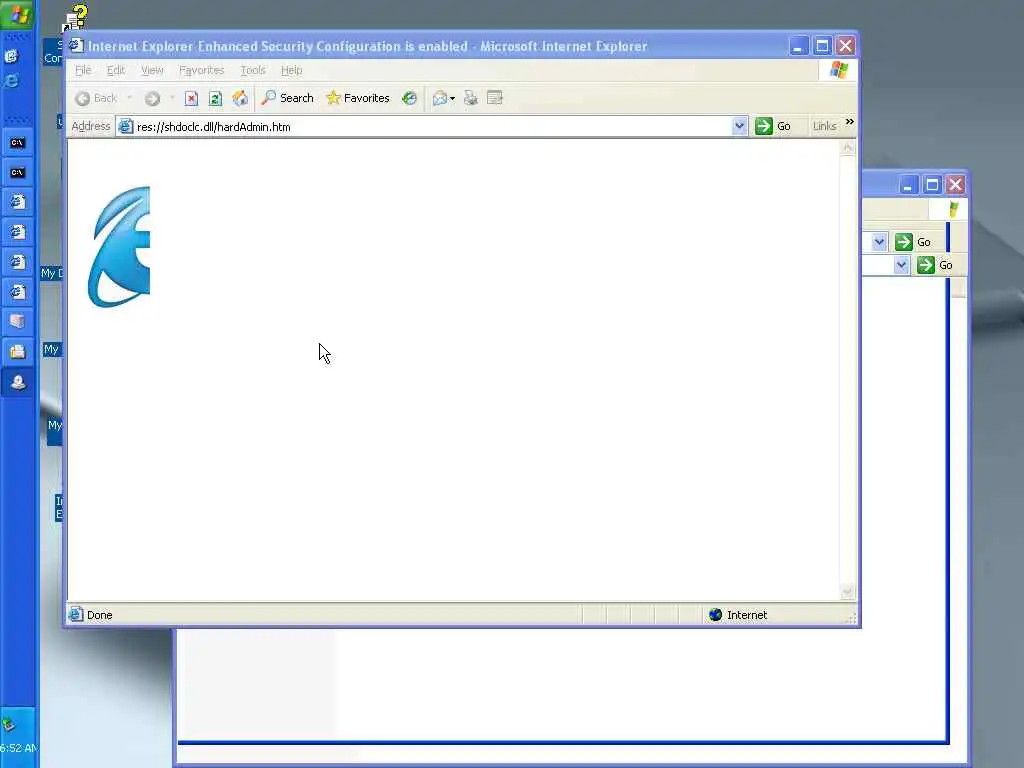Screen dimensions: 1024x768
Task: Click the Media icon next to Favorites
Action: 409,98
